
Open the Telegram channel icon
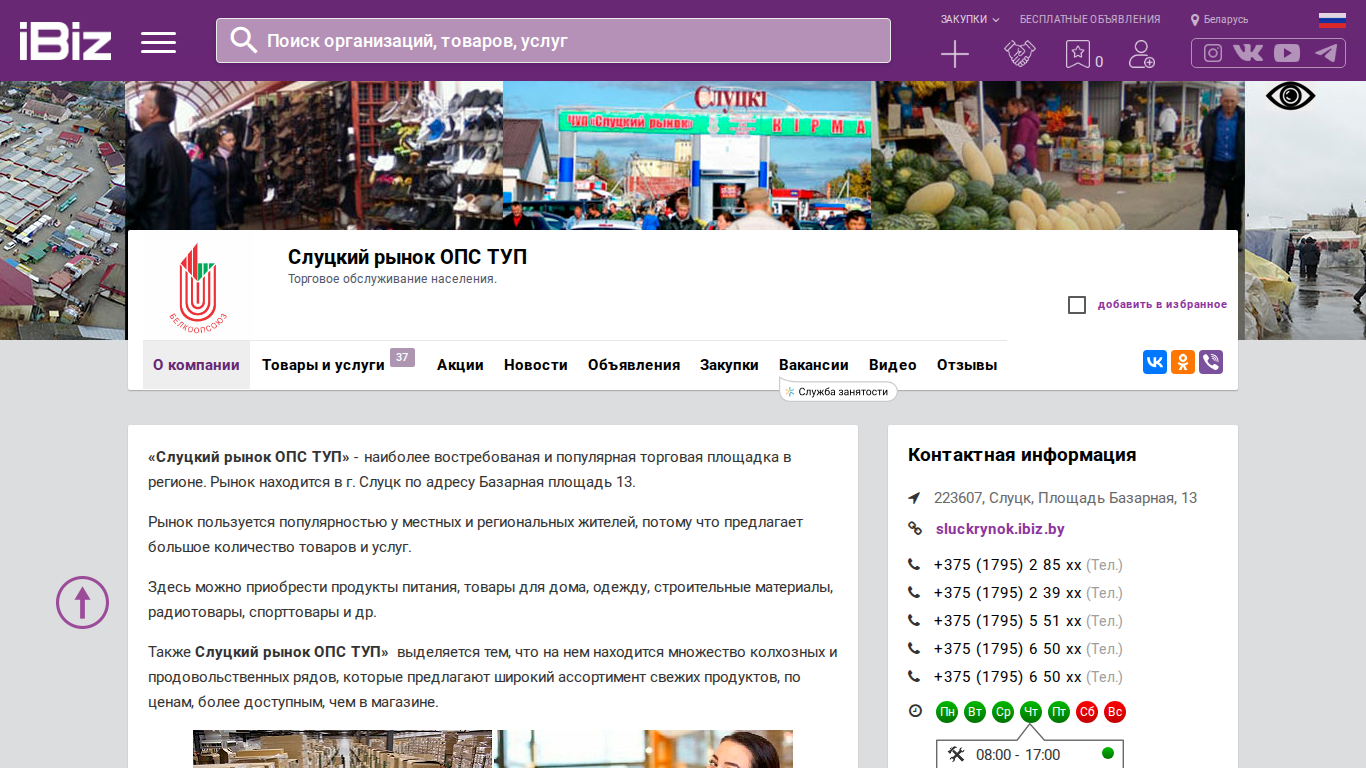click(x=1326, y=53)
